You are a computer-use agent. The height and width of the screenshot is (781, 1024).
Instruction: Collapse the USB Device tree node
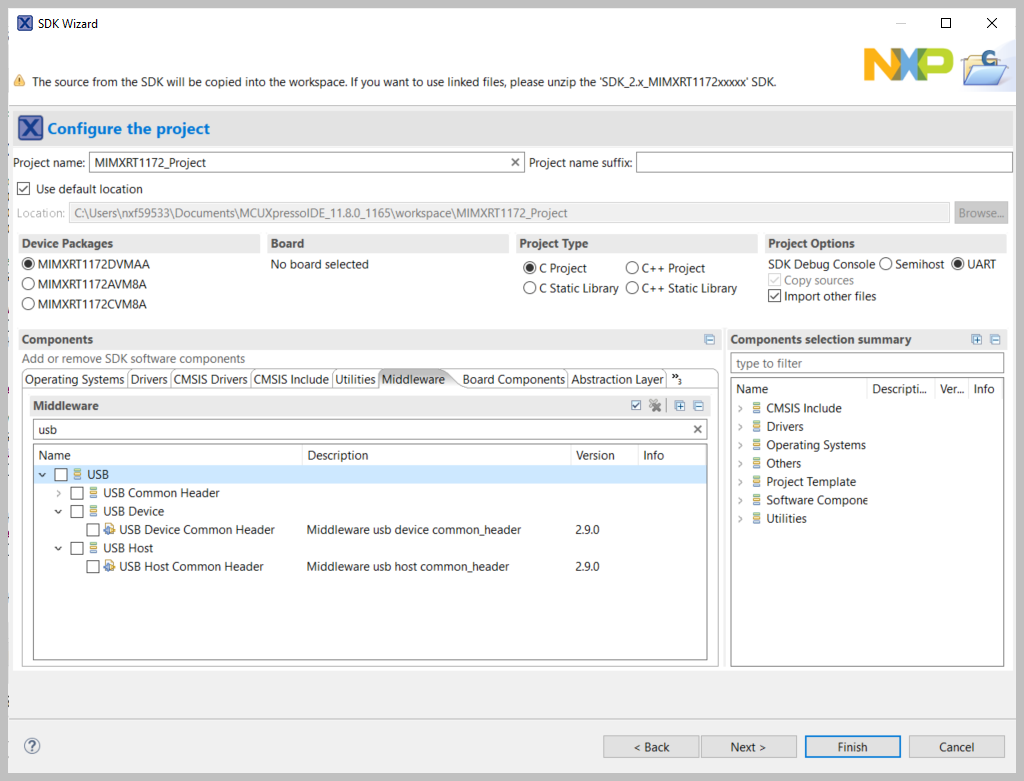tap(58, 510)
